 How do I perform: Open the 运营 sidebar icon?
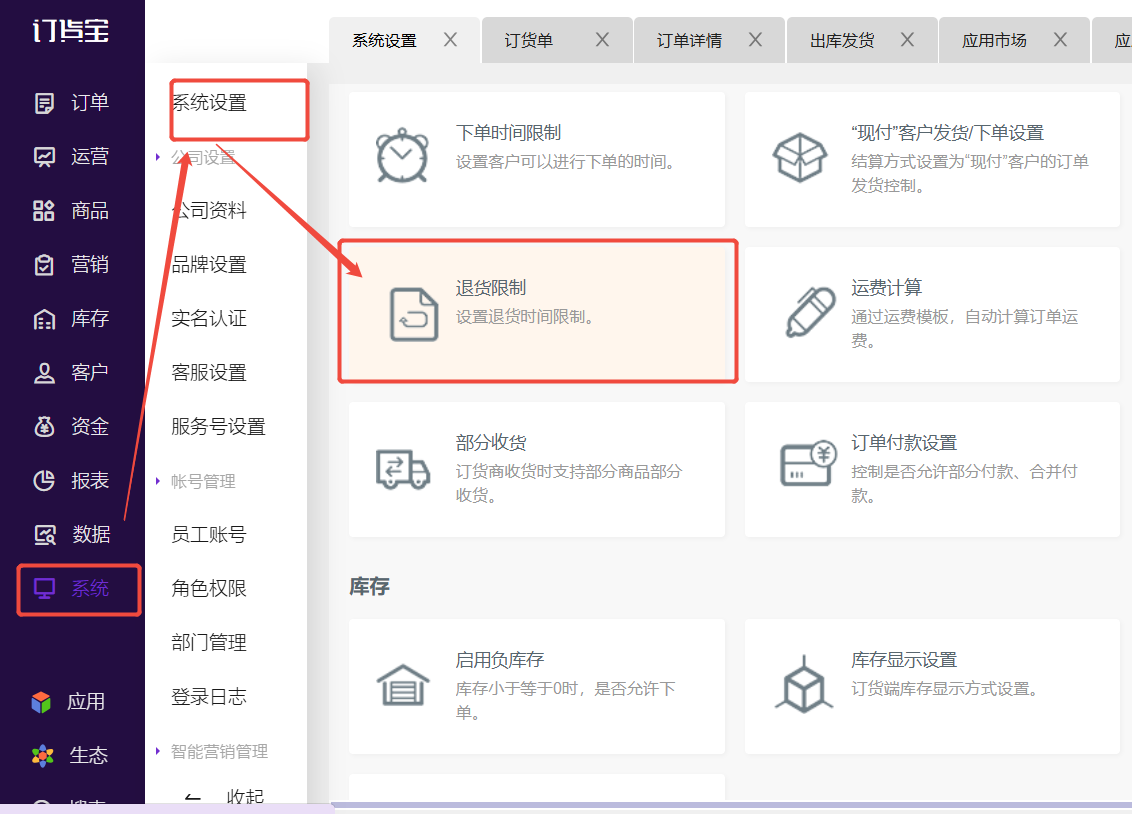(x=44, y=157)
